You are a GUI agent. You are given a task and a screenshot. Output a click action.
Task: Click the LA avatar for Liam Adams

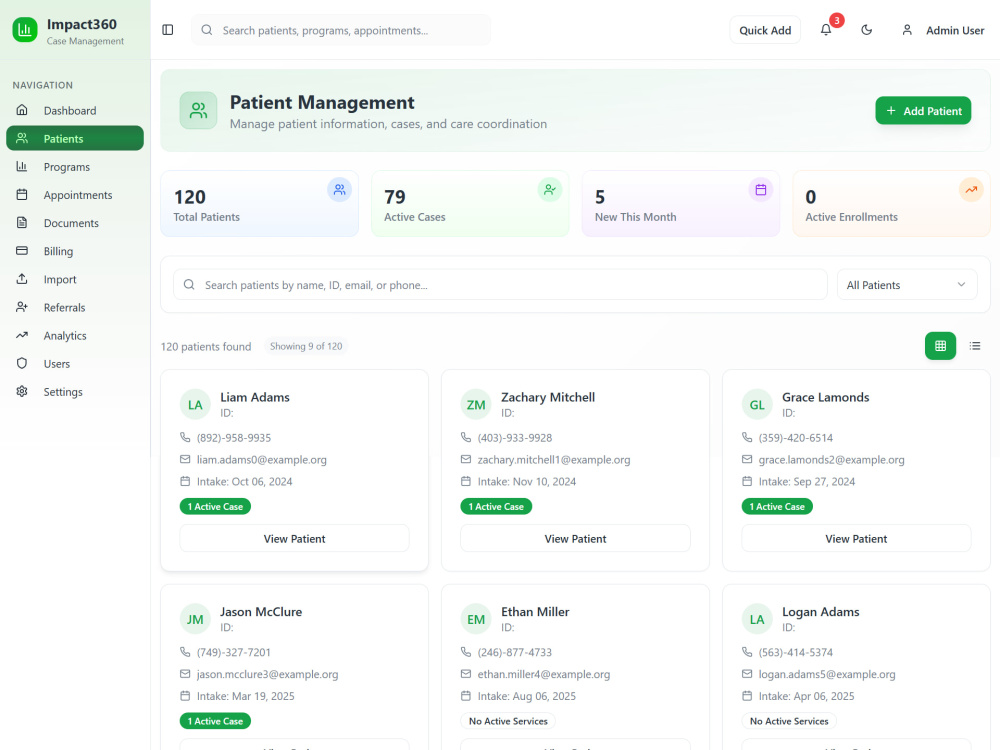coord(195,404)
